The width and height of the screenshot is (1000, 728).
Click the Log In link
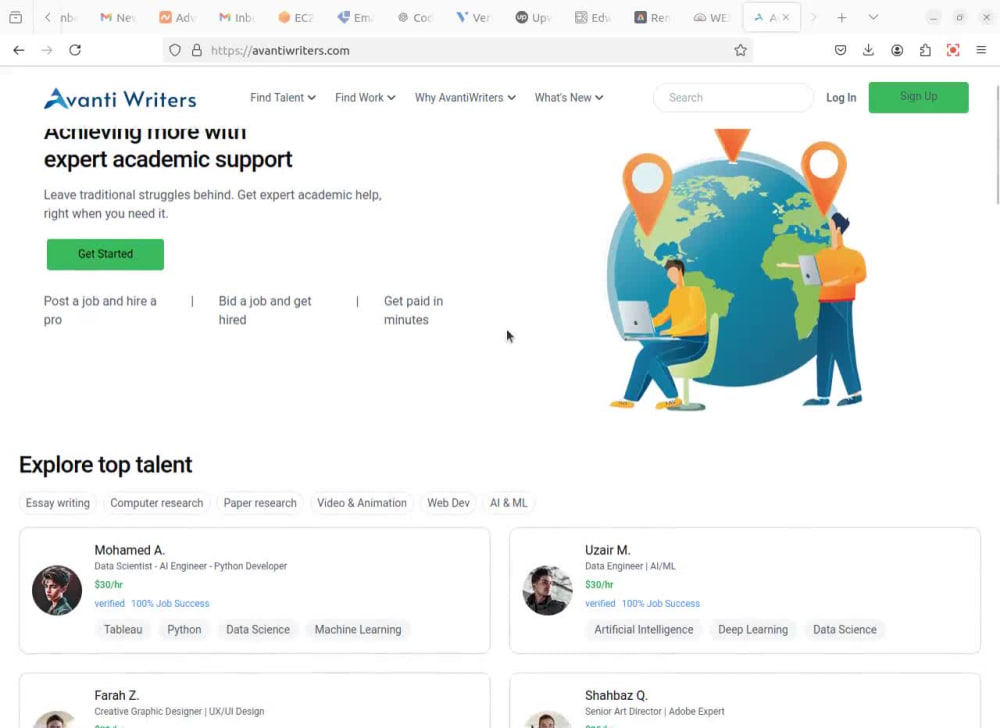(x=841, y=98)
